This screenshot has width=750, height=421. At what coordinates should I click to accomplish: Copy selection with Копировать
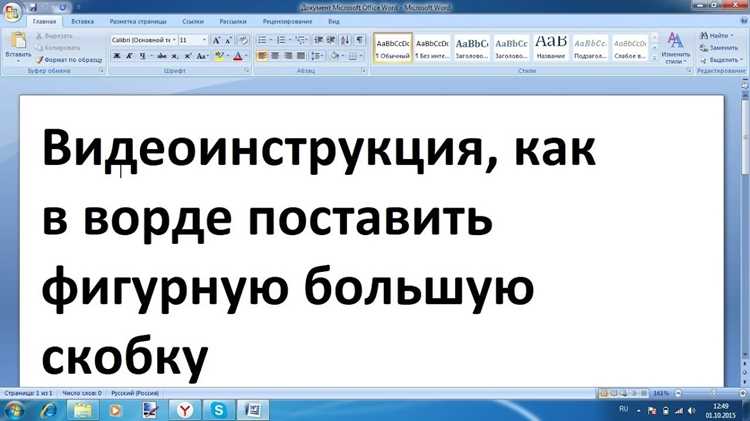pyautogui.click(x=58, y=48)
